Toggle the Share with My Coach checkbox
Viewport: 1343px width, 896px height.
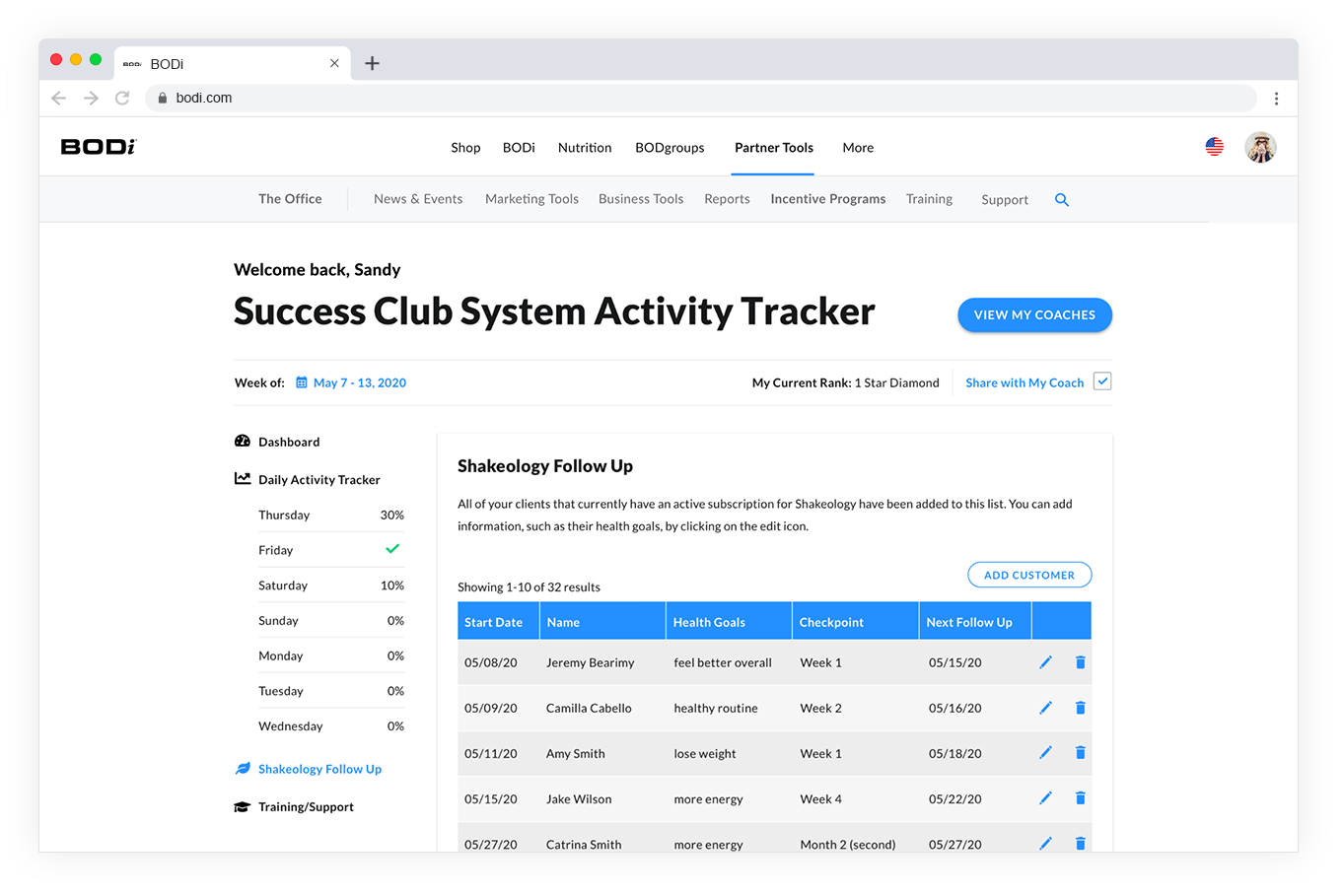[x=1102, y=381]
